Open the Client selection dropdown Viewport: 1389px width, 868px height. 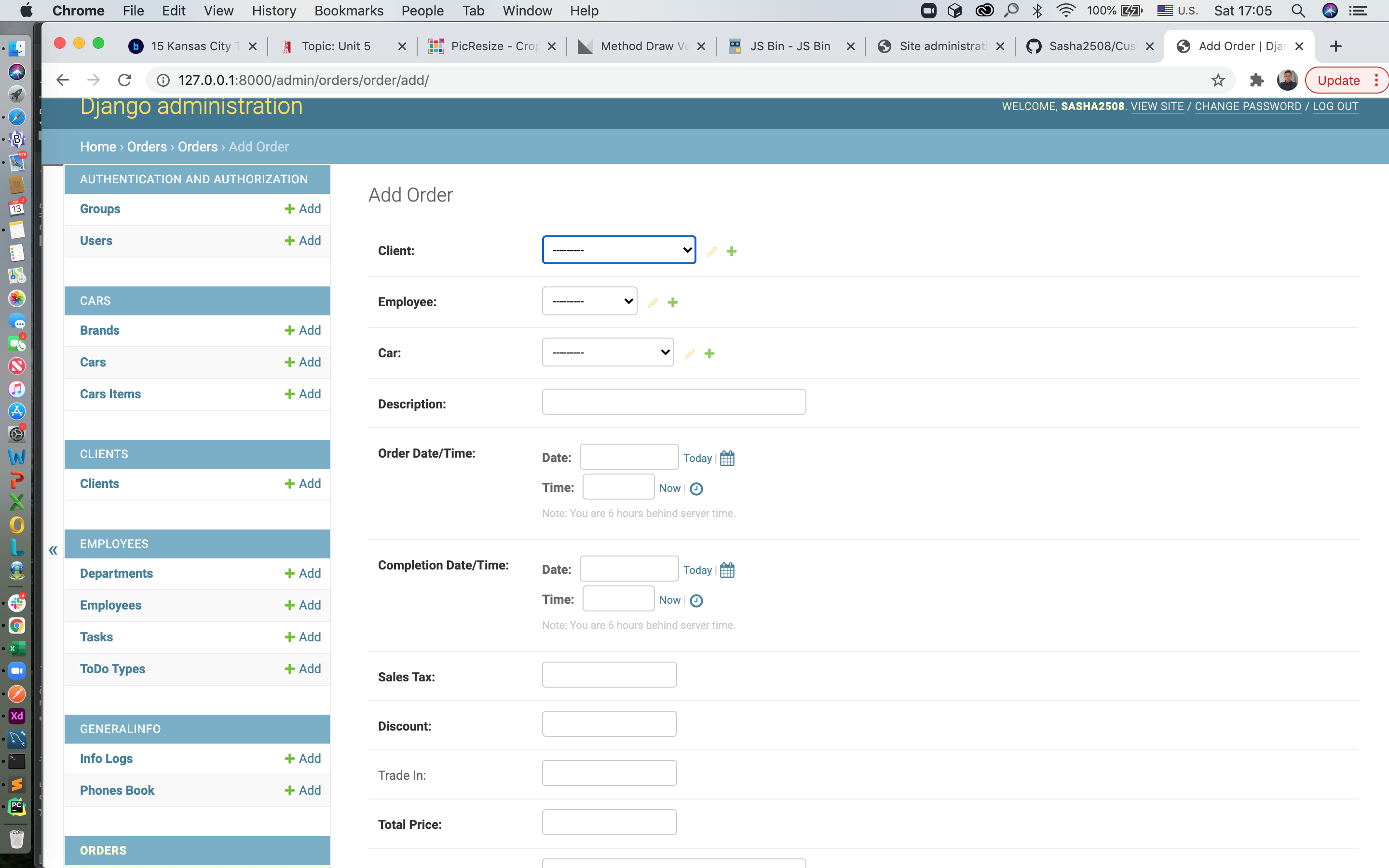618,250
